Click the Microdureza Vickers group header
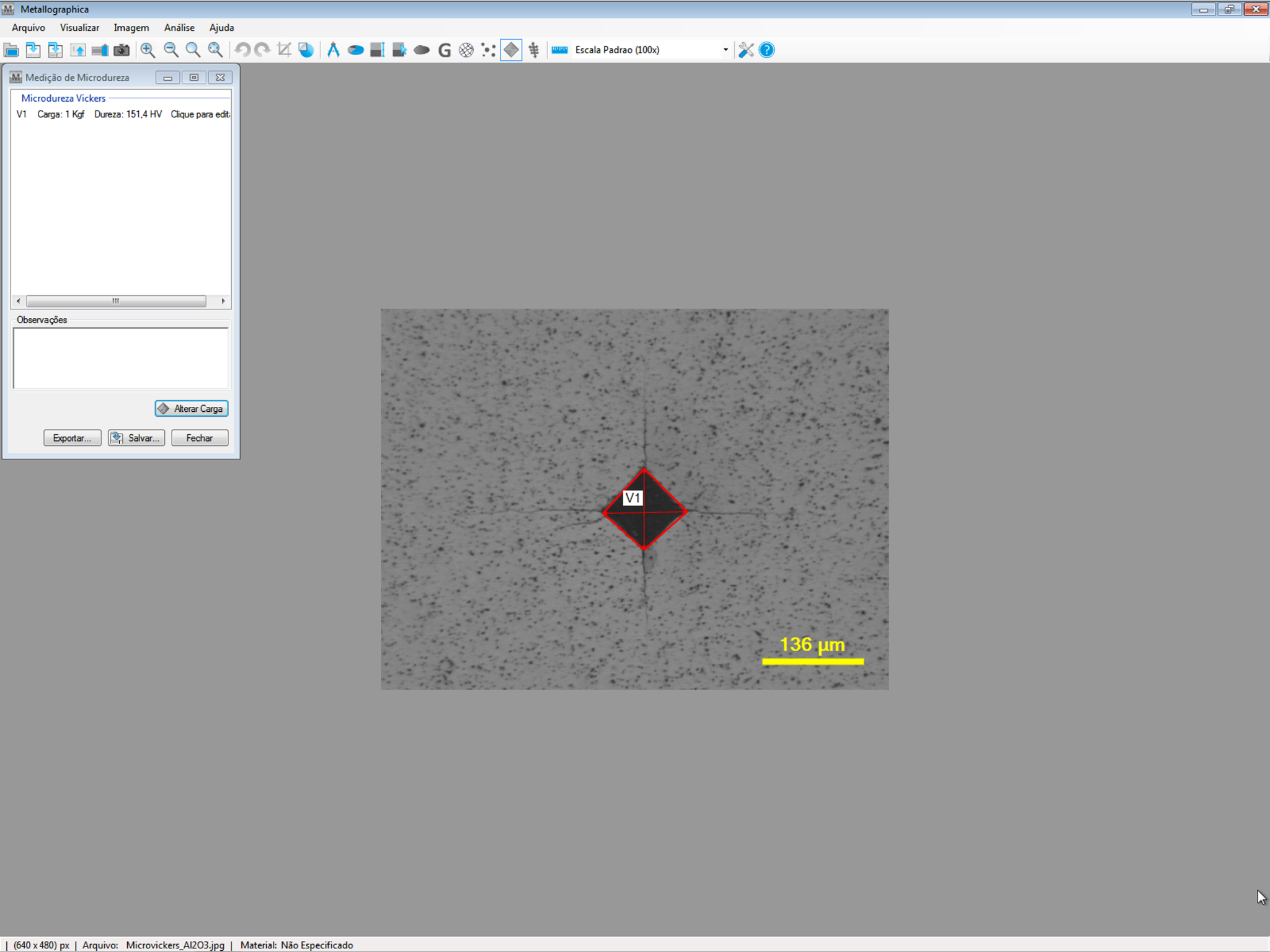 (63, 98)
